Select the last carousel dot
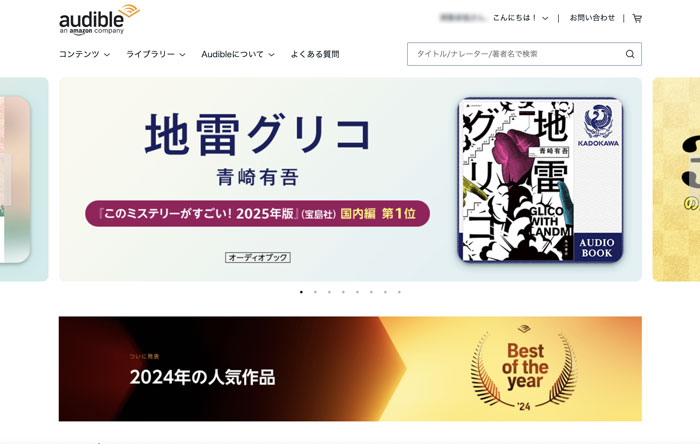The image size is (700, 444). 399,292
